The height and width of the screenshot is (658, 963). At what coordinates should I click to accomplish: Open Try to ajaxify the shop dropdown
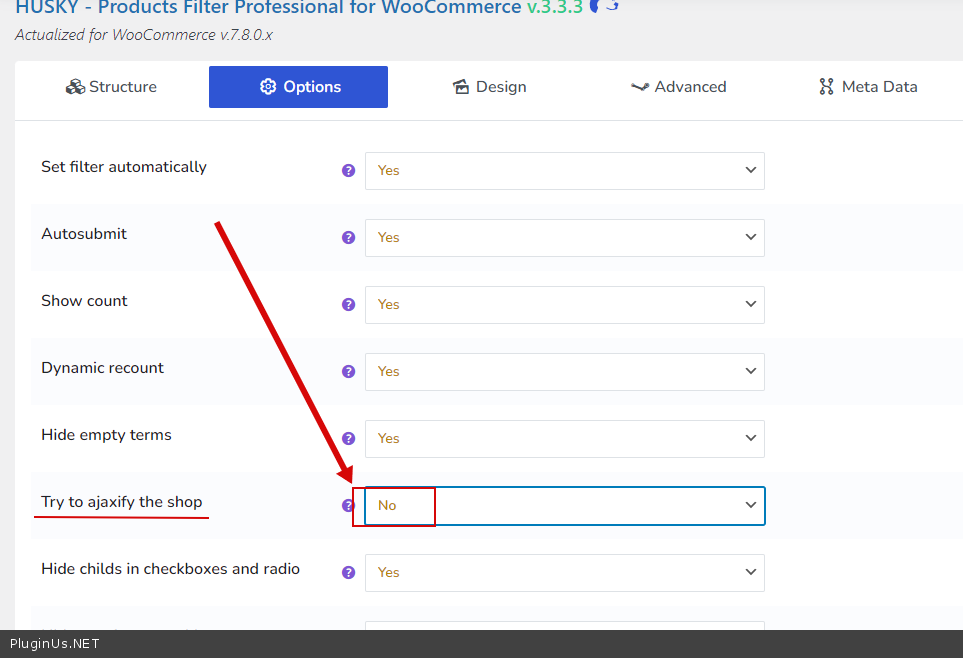(564, 506)
